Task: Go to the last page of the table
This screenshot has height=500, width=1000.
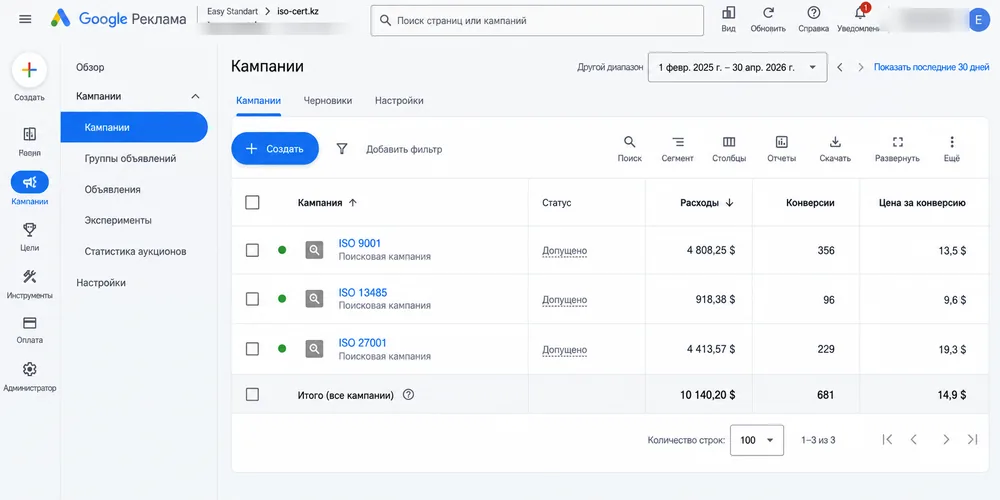Action: click(x=973, y=439)
